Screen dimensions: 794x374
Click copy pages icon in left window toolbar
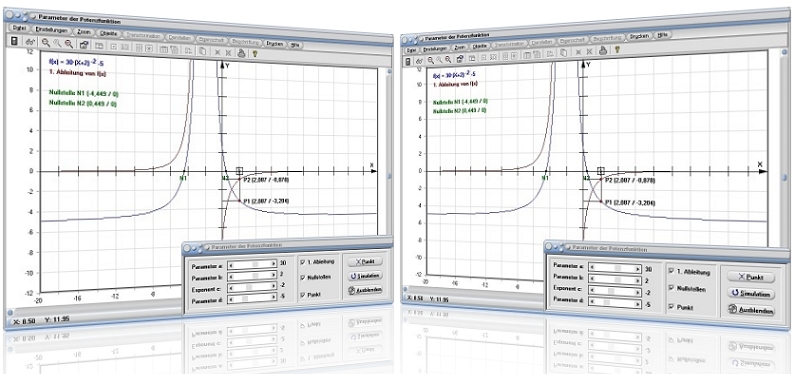pyautogui.click(x=202, y=51)
